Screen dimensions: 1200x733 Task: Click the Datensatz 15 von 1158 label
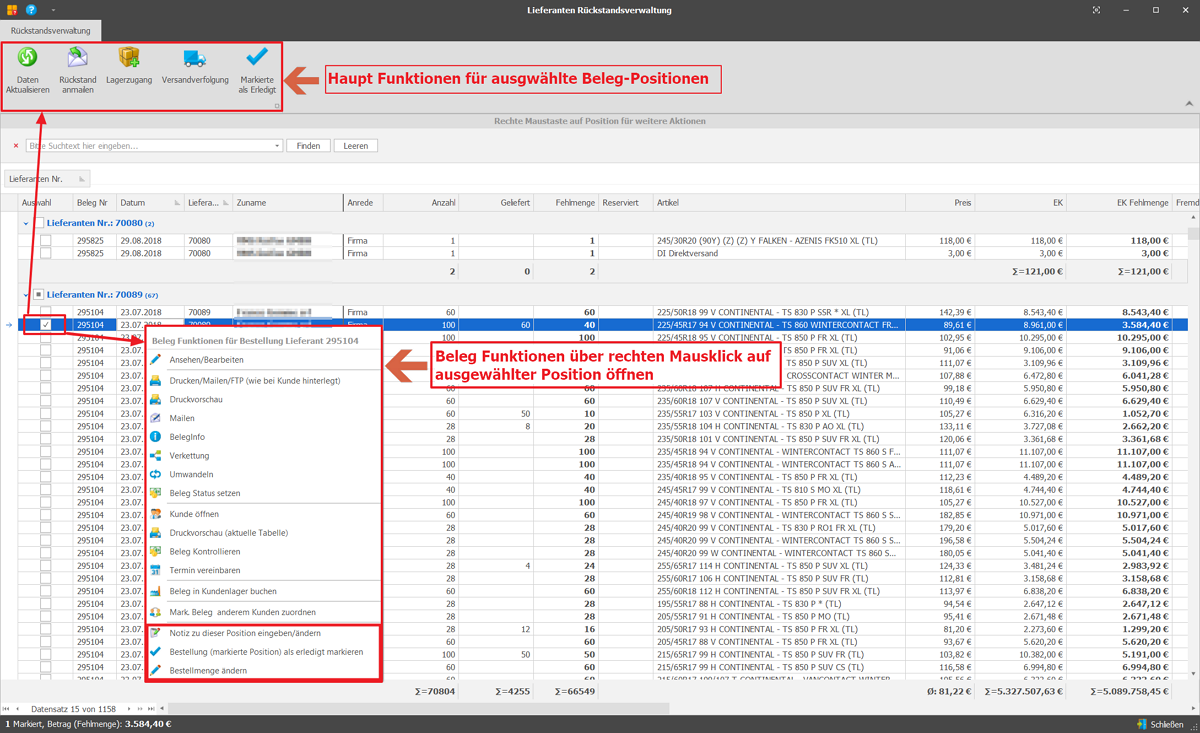point(73,709)
